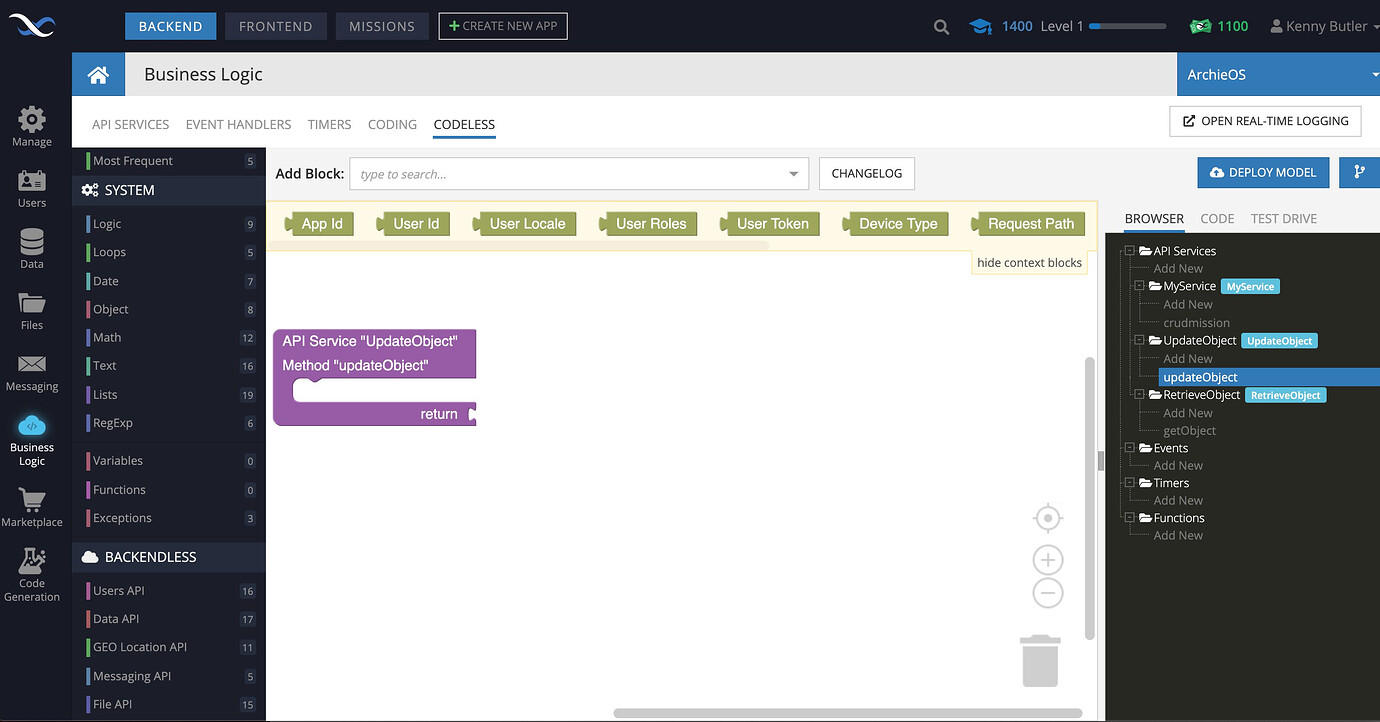
Task: Zoom in the workspace with plus icon
Action: click(x=1047, y=560)
